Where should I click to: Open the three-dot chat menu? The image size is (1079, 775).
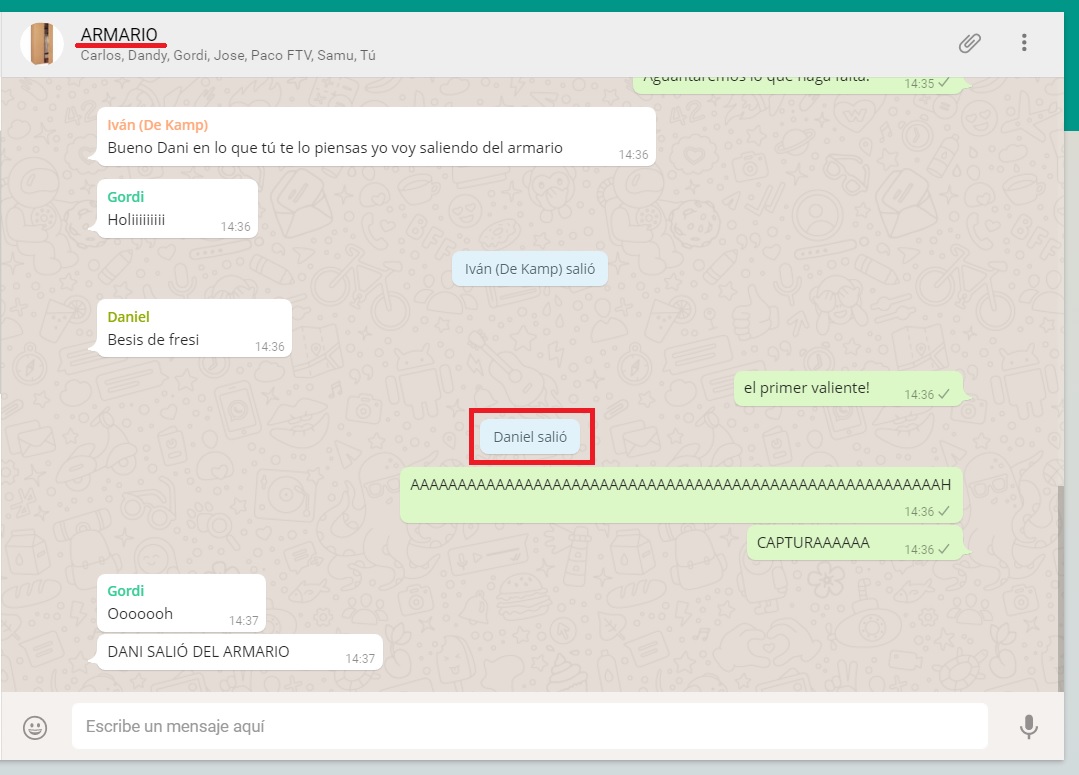pyautogui.click(x=1023, y=43)
